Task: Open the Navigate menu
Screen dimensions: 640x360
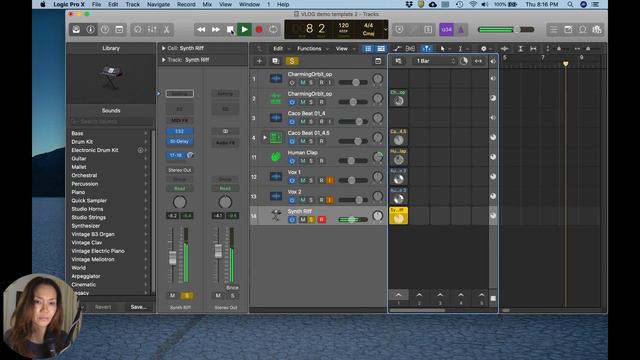Action: click(158, 4)
